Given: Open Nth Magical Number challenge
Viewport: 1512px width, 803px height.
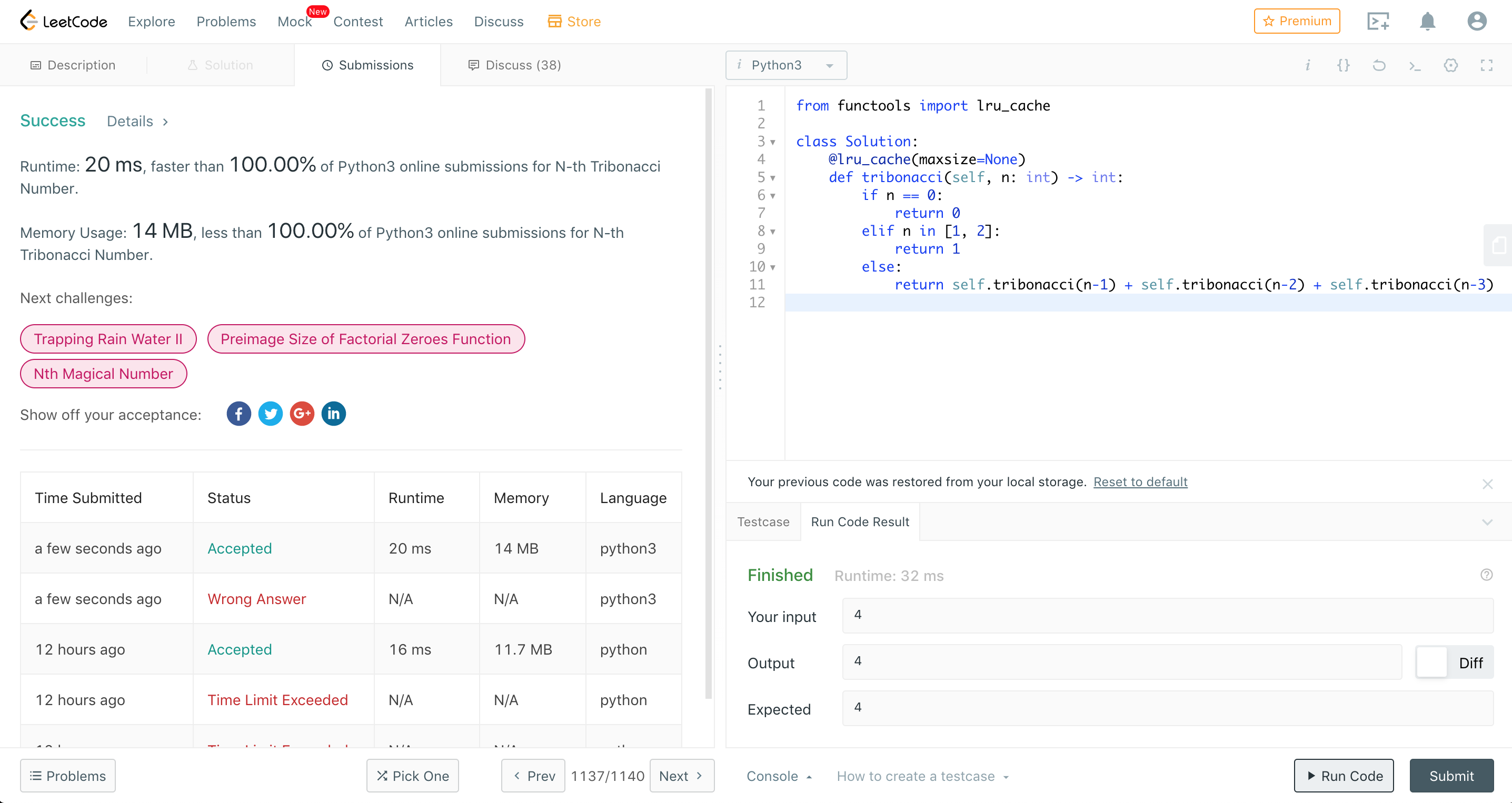Looking at the screenshot, I should (103, 374).
